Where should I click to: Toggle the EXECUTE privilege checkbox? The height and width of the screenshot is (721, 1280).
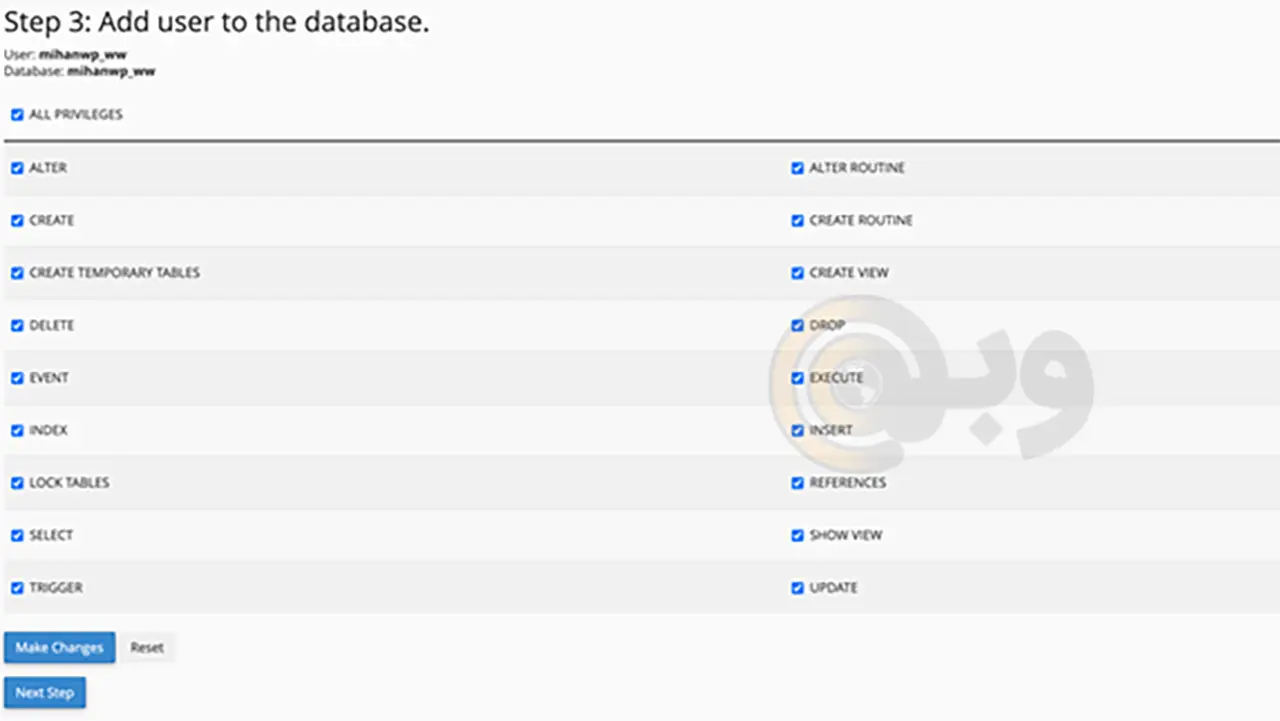(797, 378)
